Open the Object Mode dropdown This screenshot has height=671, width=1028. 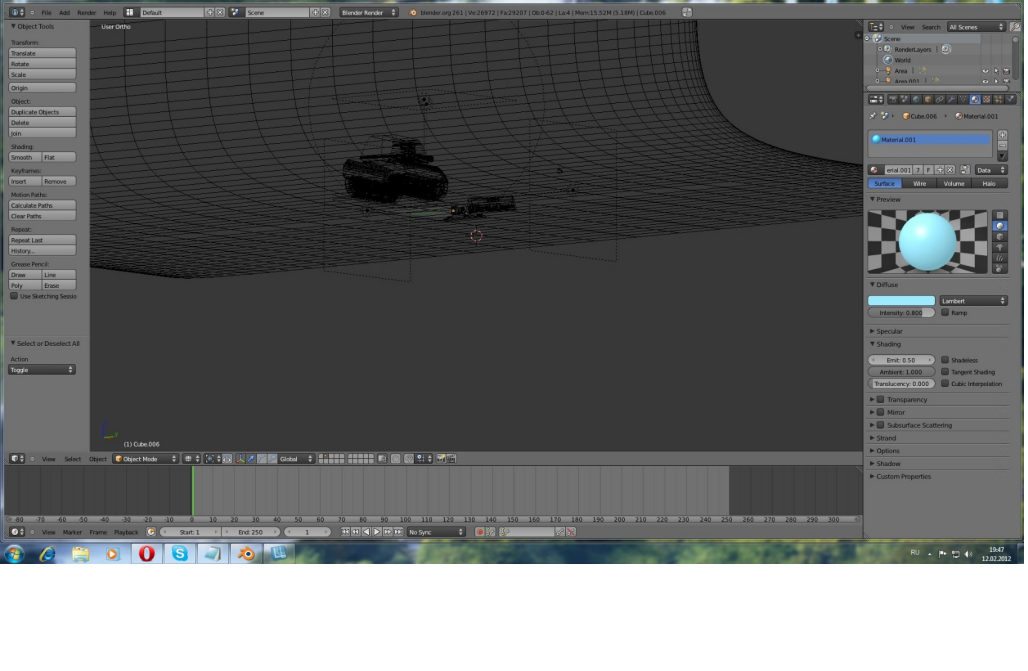point(144,458)
